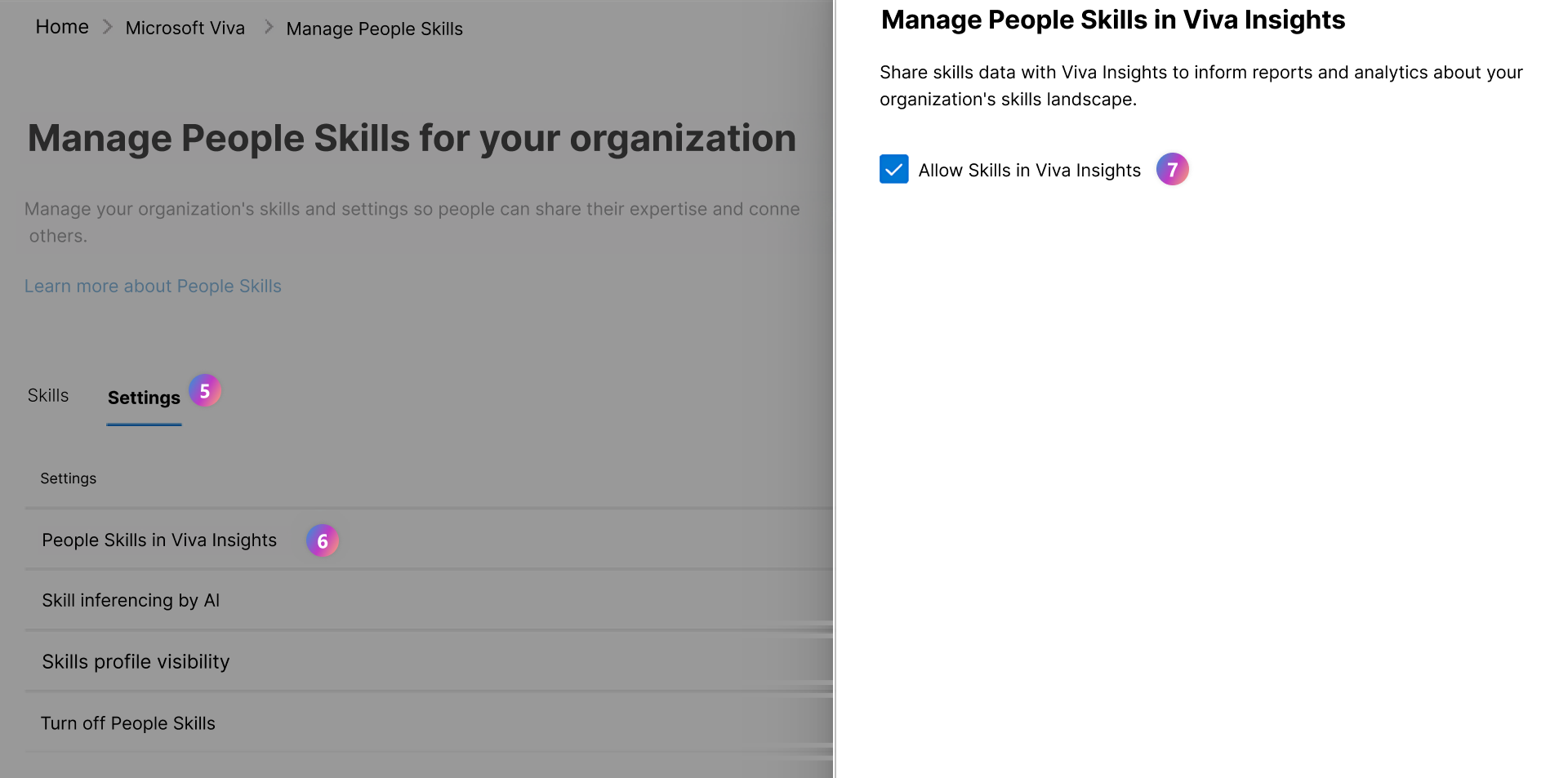The image size is (1568, 778).
Task: Click the numbered badge 5 near Settings tab
Action: pos(204,391)
